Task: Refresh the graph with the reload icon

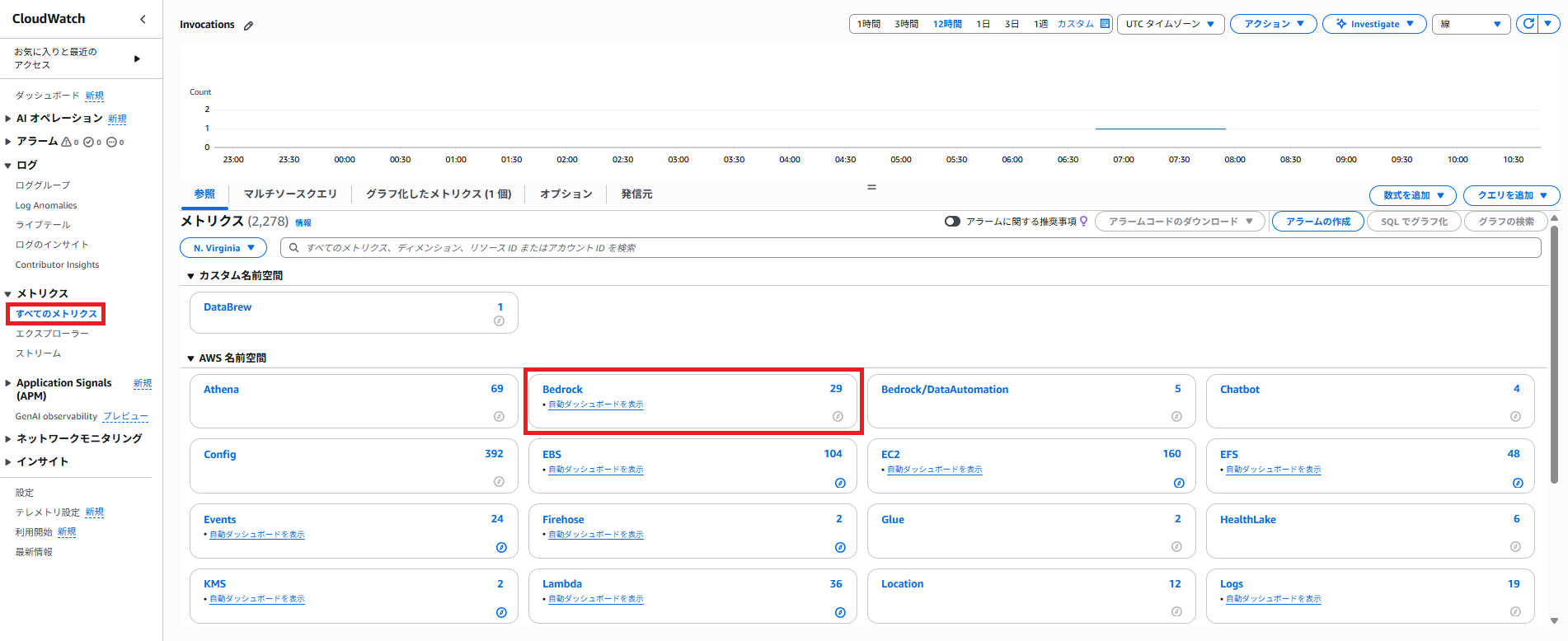Action: click(x=1528, y=24)
